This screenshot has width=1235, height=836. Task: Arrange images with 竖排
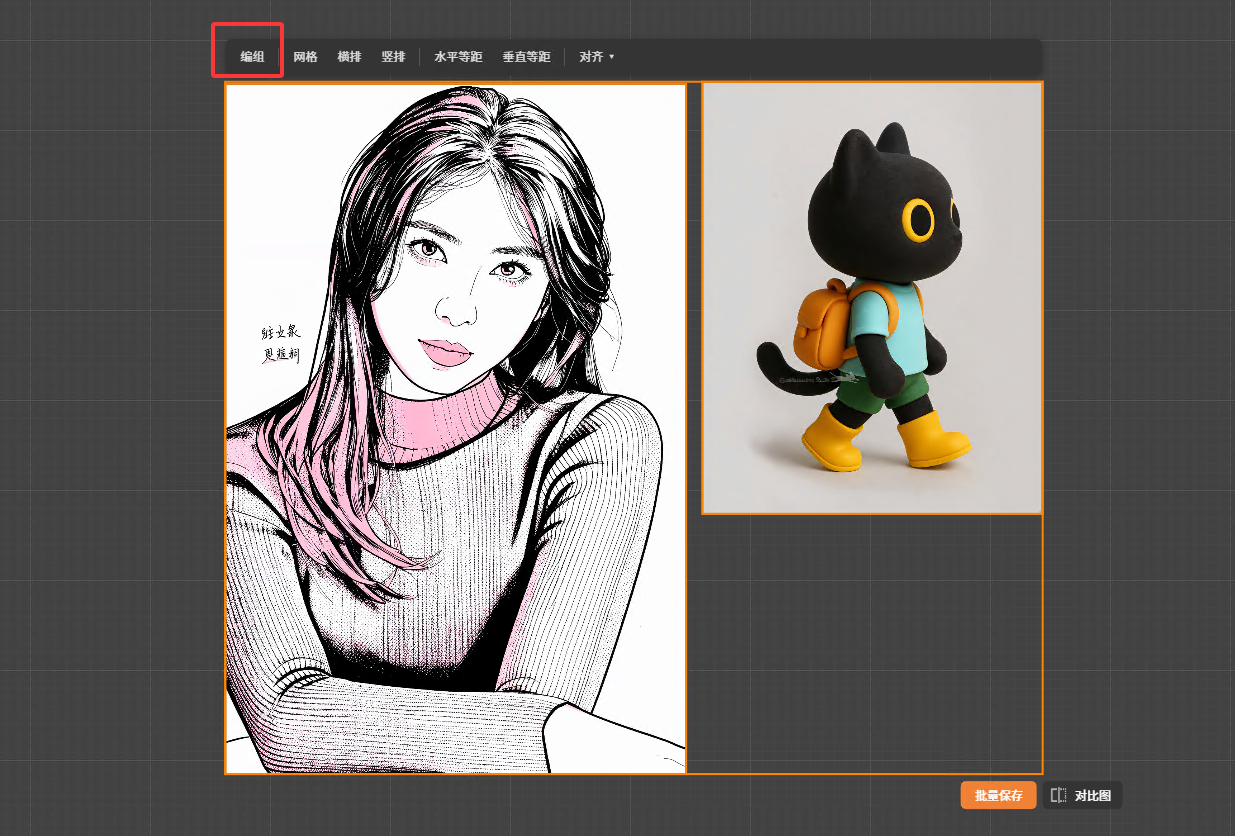tap(393, 57)
